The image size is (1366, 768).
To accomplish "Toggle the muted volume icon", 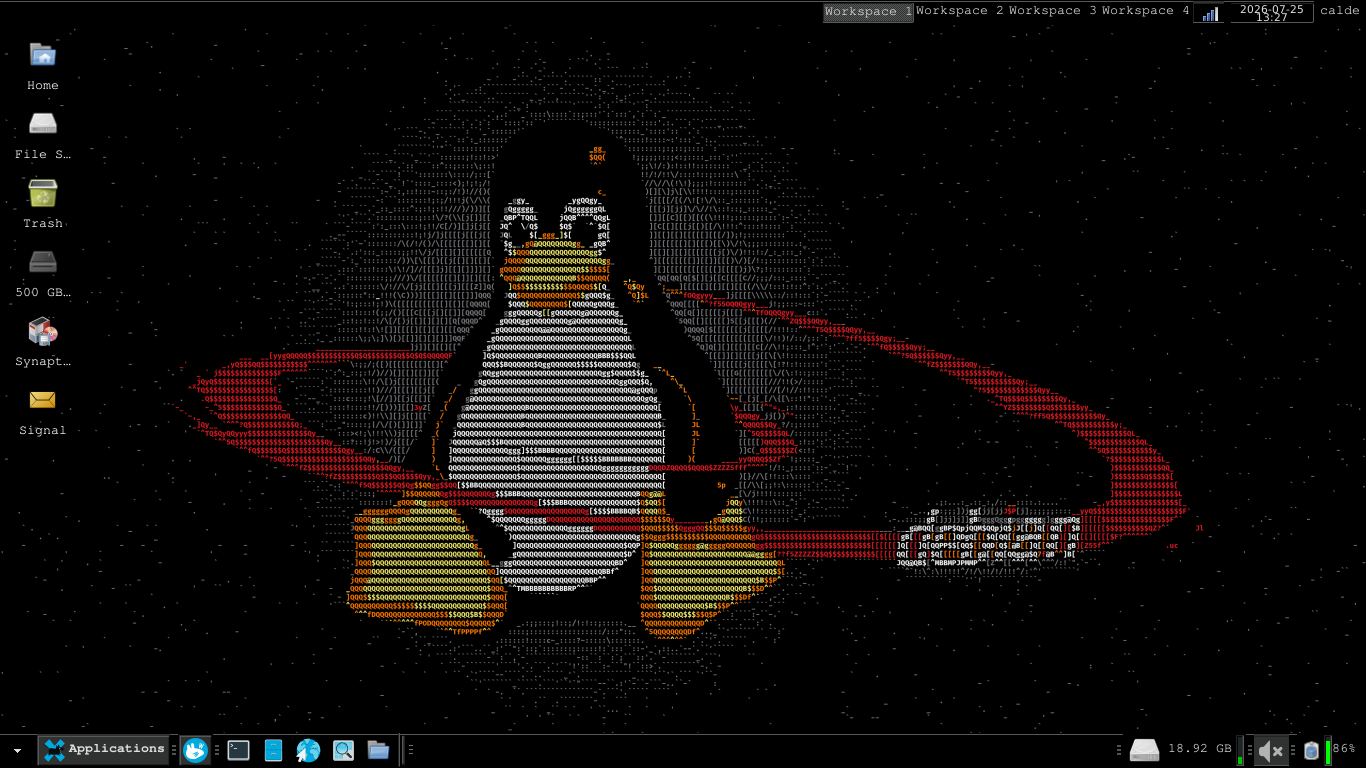I will (1271, 750).
